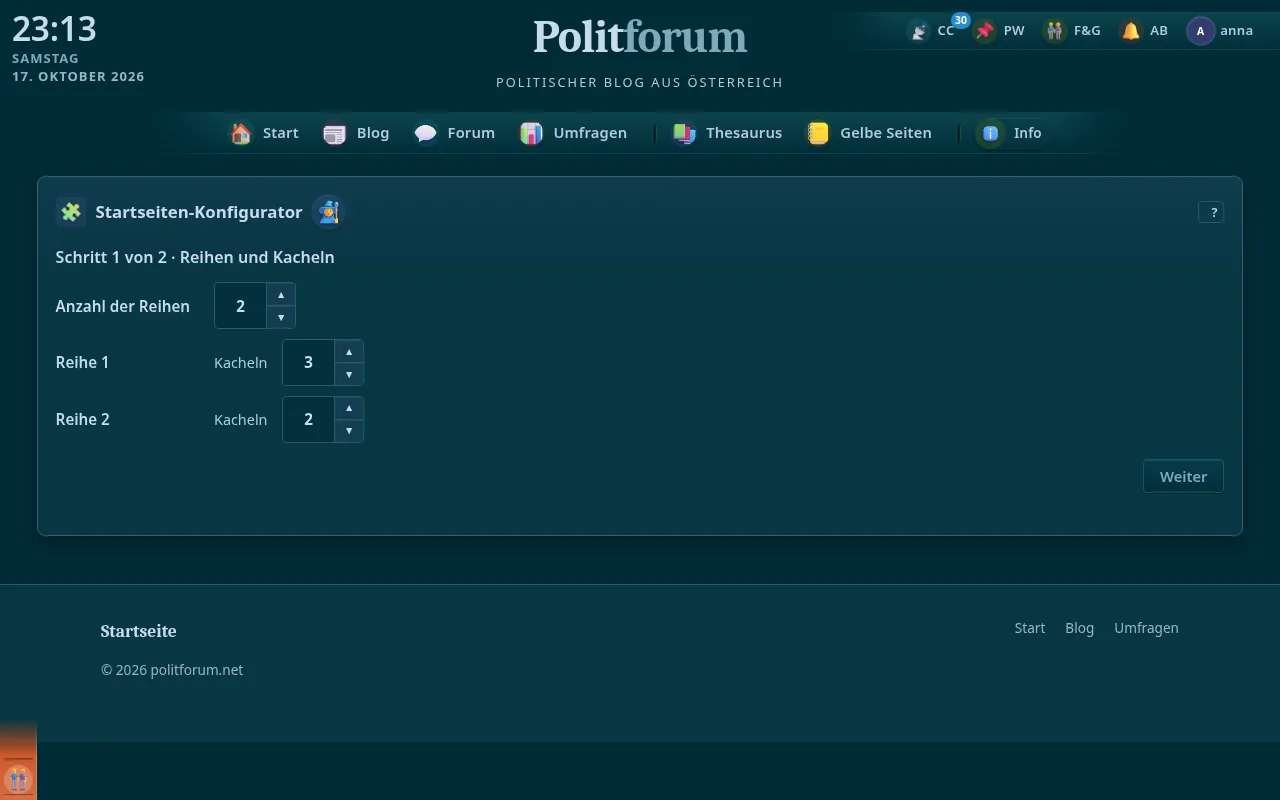1280x800 pixels.
Task: Increase Reihe 1 Kacheln count
Action: 349,352
